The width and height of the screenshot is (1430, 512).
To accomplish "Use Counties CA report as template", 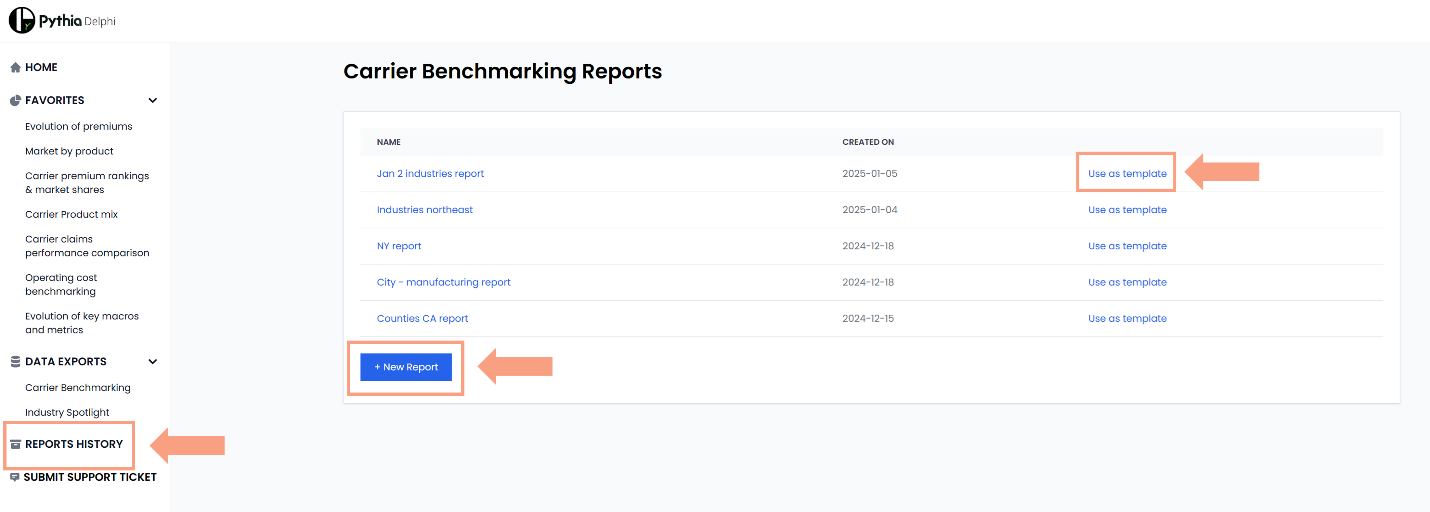I will [x=1127, y=319].
